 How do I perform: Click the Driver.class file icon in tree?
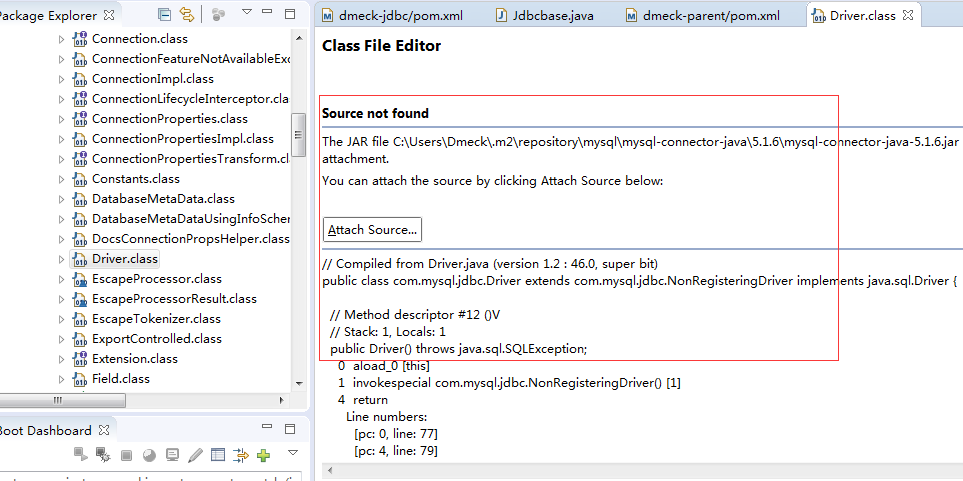(x=80, y=259)
